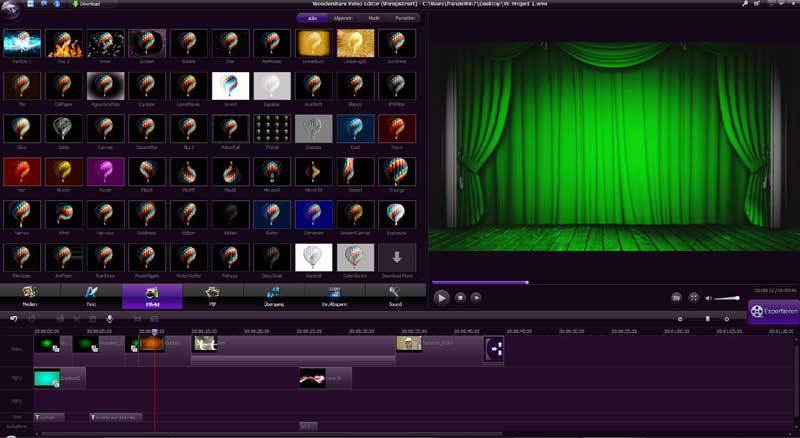Take a snapshot with the camera icon
Image resolution: width=800 pixels, height=438 pixels.
tap(676, 298)
